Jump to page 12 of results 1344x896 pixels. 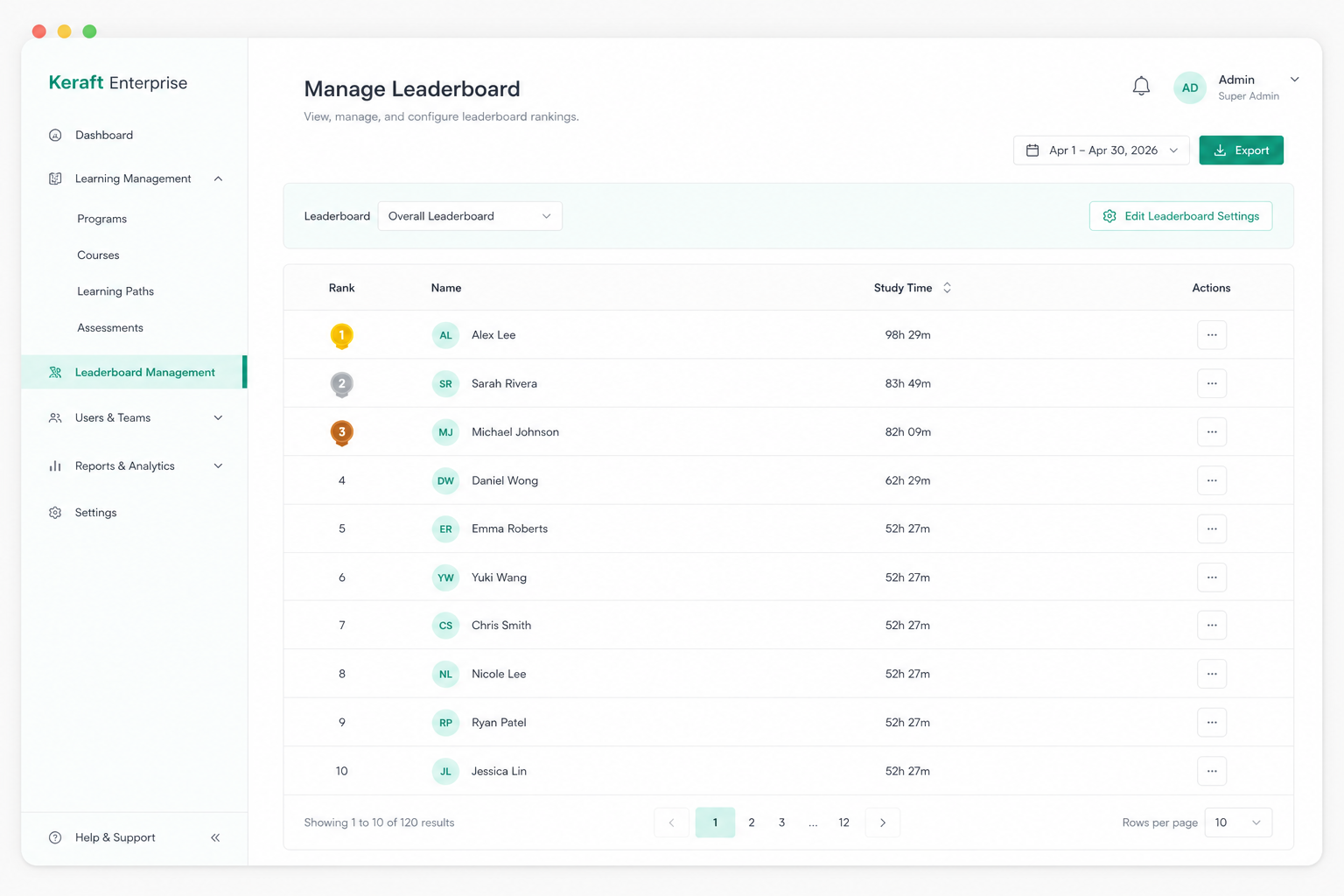843,822
